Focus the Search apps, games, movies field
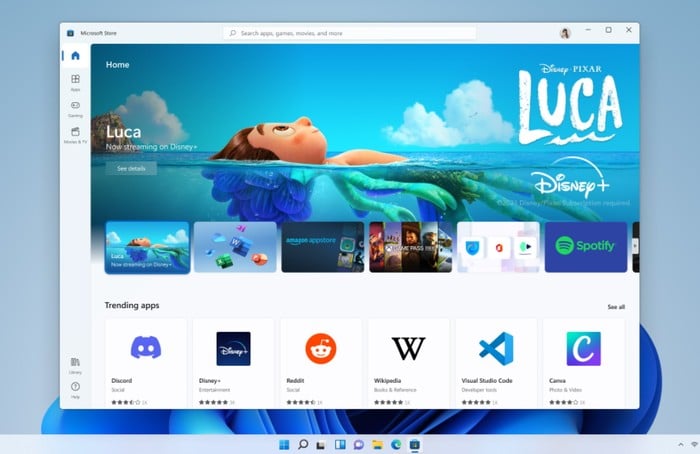700x454 pixels. (x=350, y=33)
